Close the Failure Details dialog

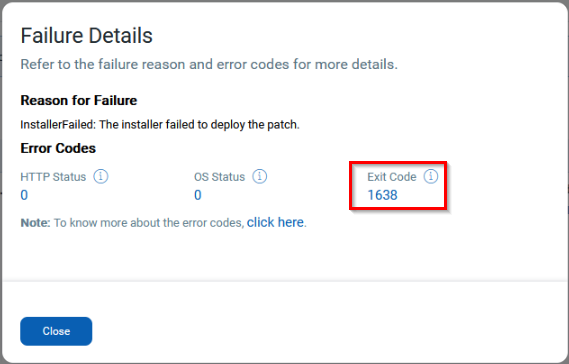pos(56,331)
